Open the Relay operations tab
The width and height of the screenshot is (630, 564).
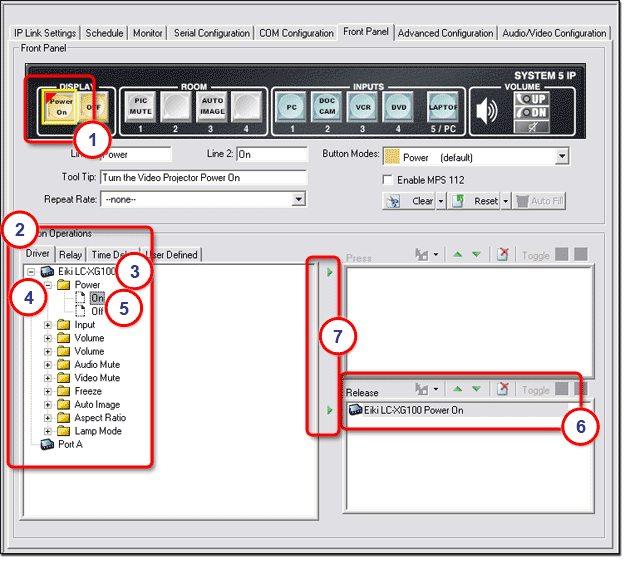point(70,255)
